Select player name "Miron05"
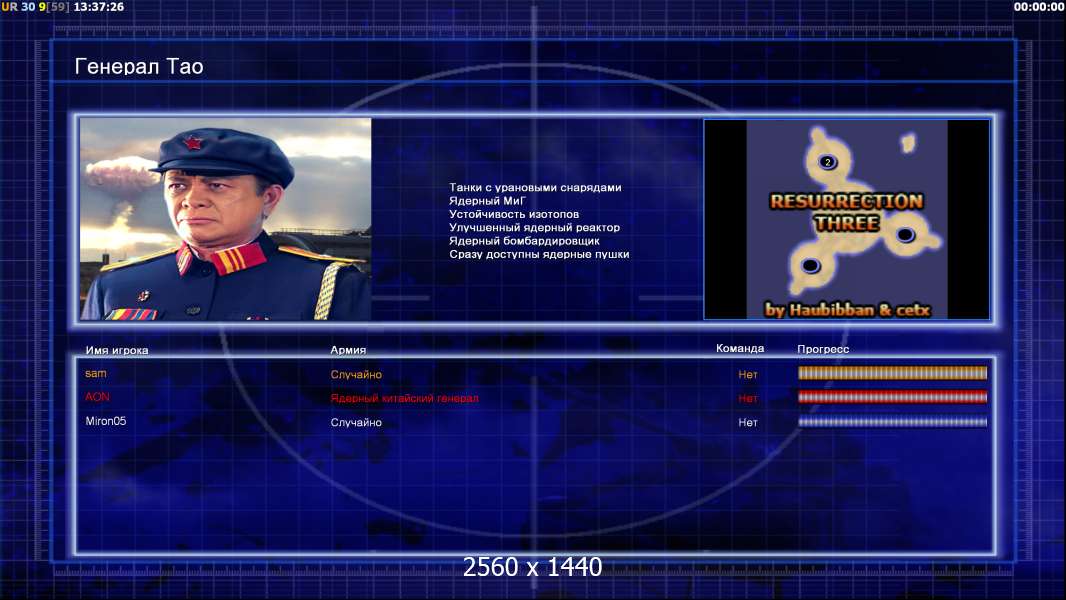Screen dimensions: 1066x600 point(105,421)
